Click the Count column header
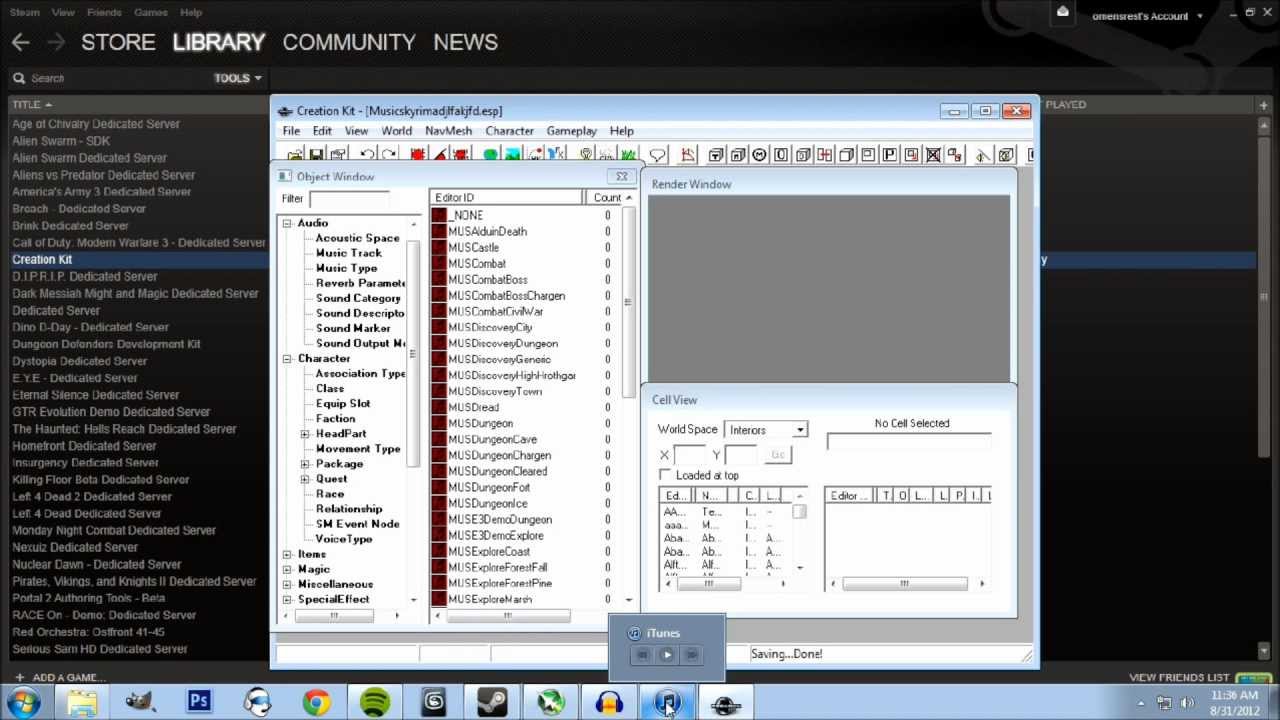Image resolution: width=1280 pixels, height=720 pixels. coord(607,198)
